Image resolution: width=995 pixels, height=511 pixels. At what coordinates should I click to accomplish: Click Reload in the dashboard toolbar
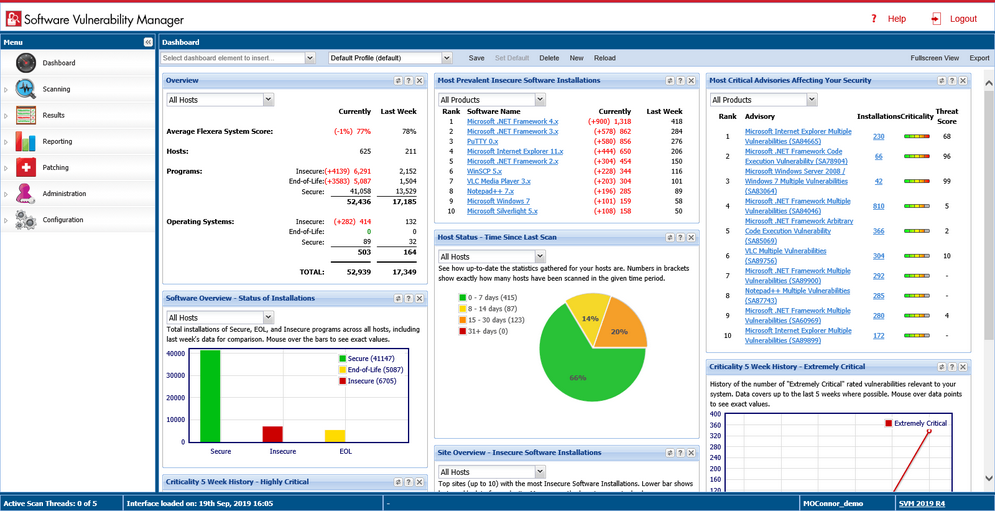click(604, 58)
